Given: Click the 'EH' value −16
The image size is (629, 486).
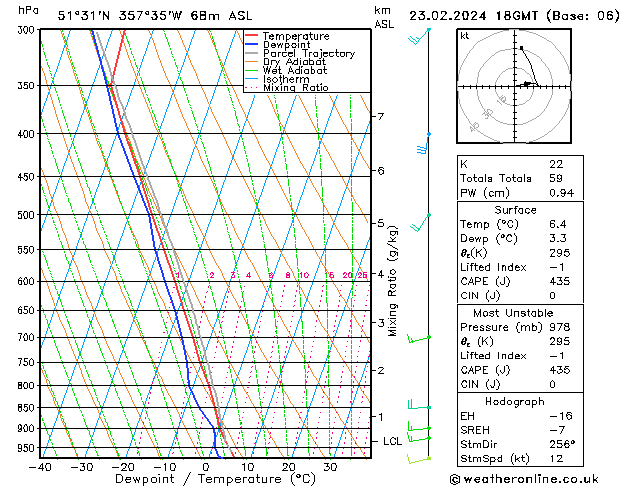Looking at the screenshot, I should click(x=560, y=416).
